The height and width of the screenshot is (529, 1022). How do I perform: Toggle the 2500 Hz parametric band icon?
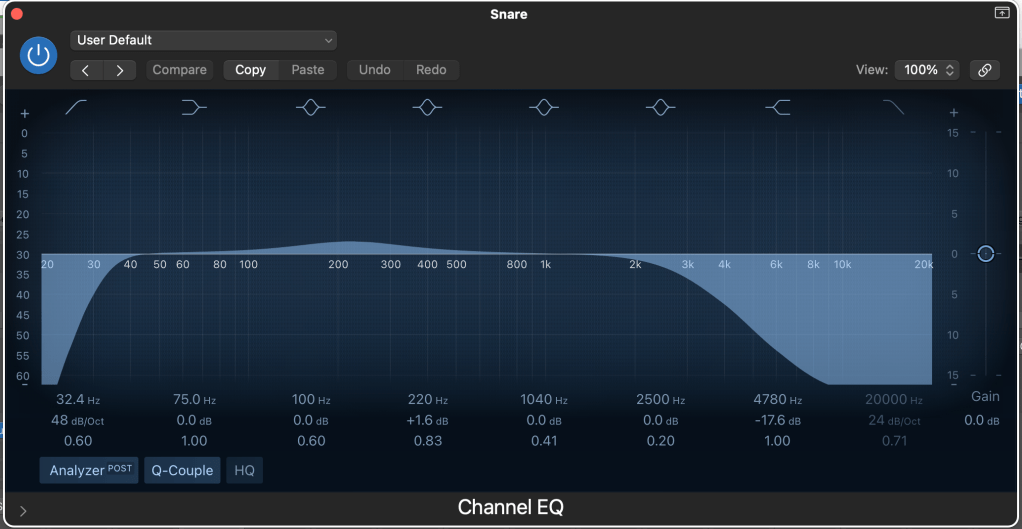point(660,108)
